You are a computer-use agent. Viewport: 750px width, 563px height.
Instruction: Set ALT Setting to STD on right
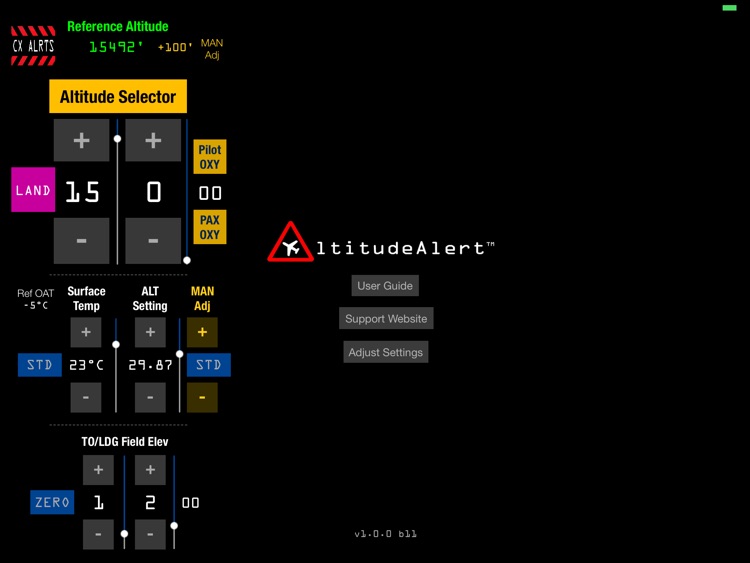pyautogui.click(x=209, y=365)
